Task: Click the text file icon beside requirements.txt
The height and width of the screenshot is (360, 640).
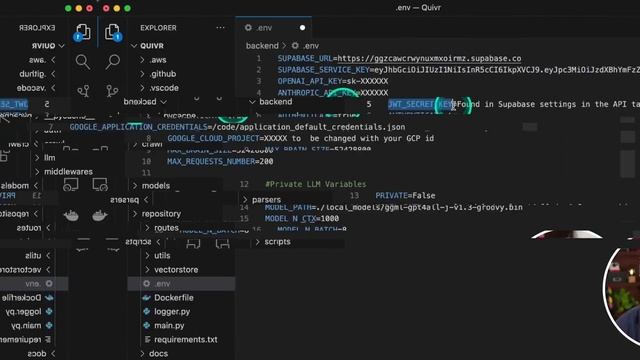Action: [x=147, y=340]
